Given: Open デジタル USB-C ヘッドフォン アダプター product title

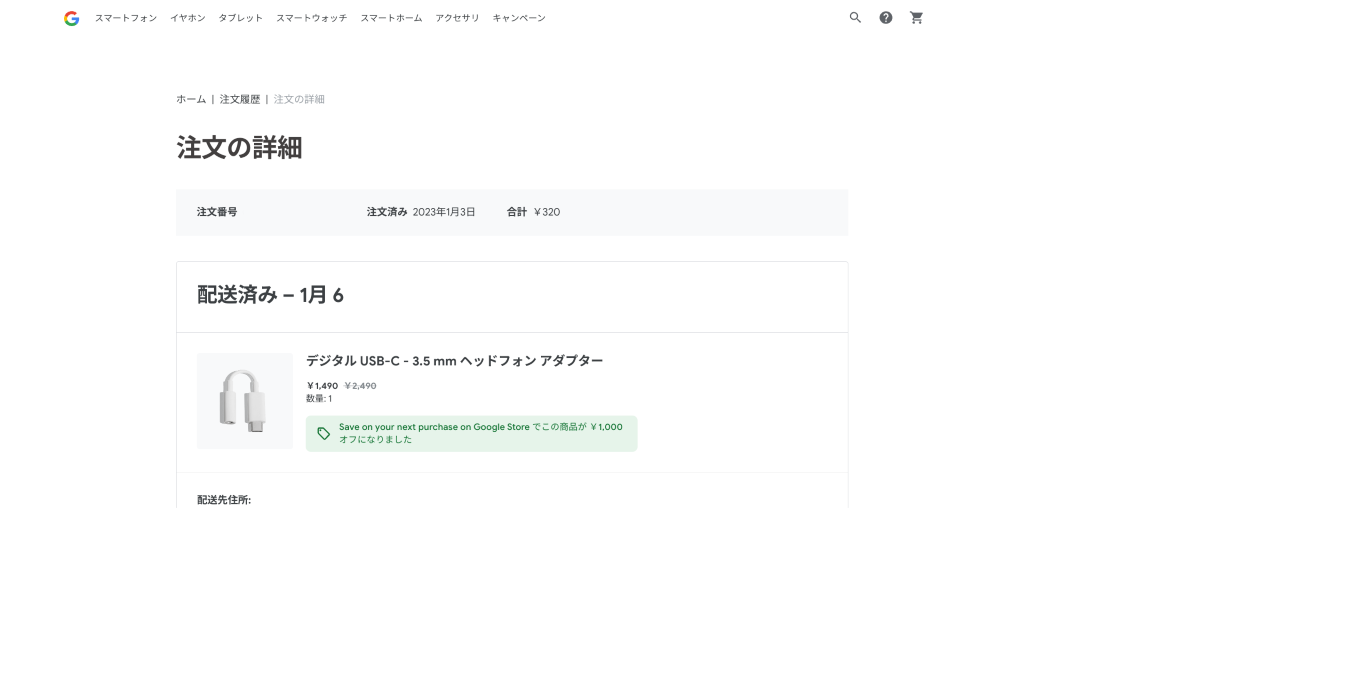Looking at the screenshot, I should (x=455, y=361).
